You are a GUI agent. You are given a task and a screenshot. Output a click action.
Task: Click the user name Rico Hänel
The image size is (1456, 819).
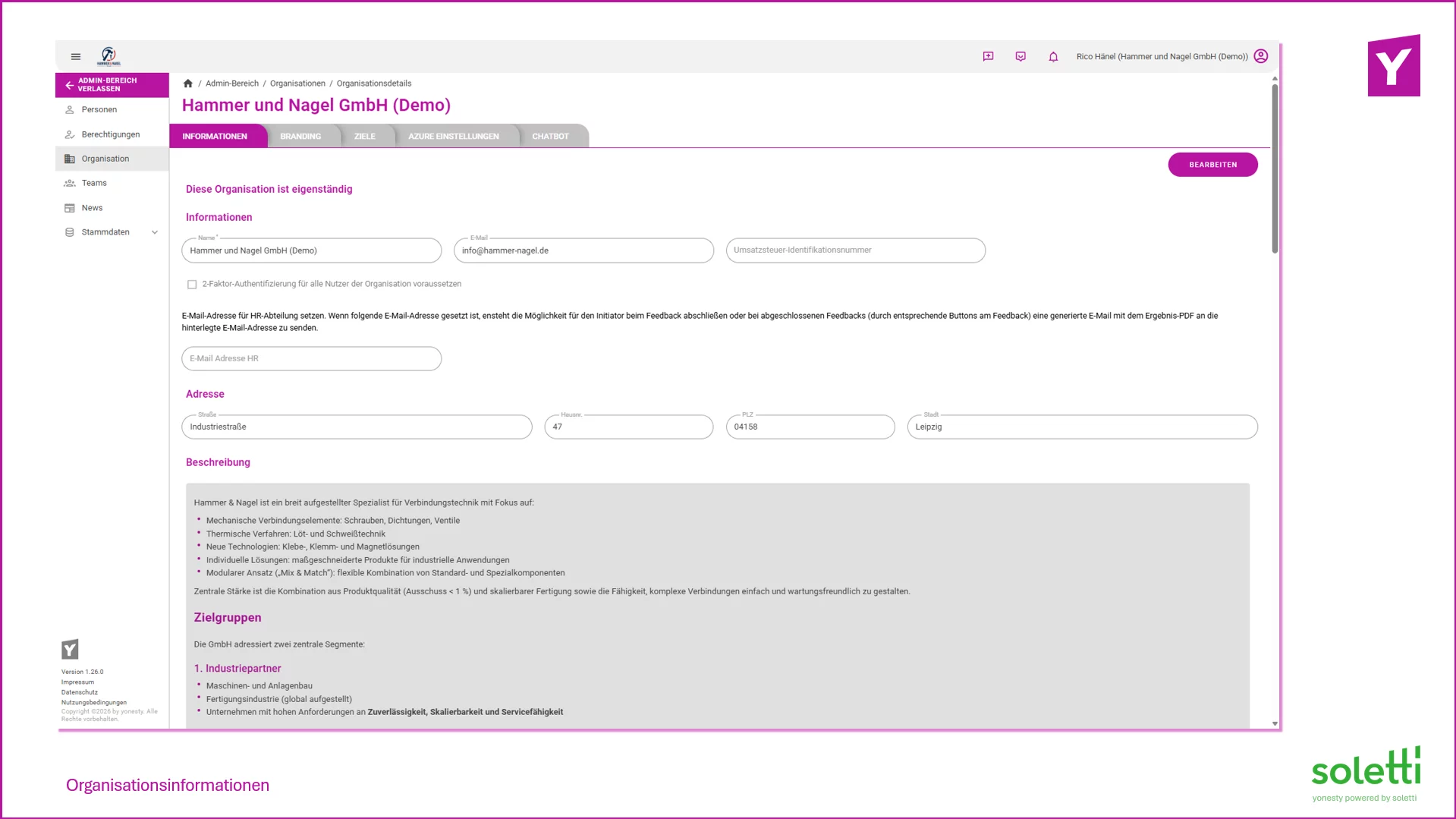pos(1162,57)
